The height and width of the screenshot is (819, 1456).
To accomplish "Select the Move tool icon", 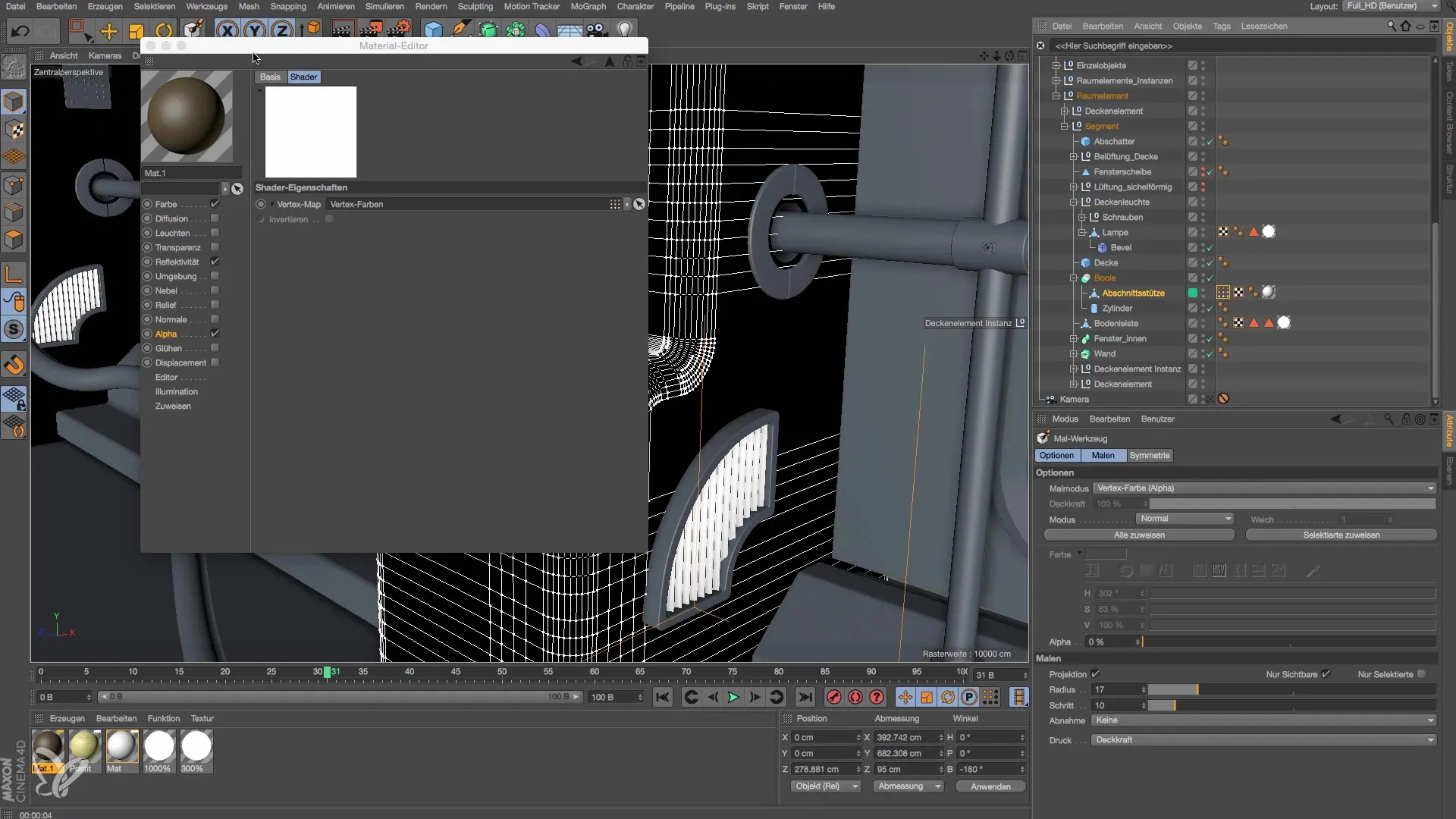I will click(x=109, y=31).
